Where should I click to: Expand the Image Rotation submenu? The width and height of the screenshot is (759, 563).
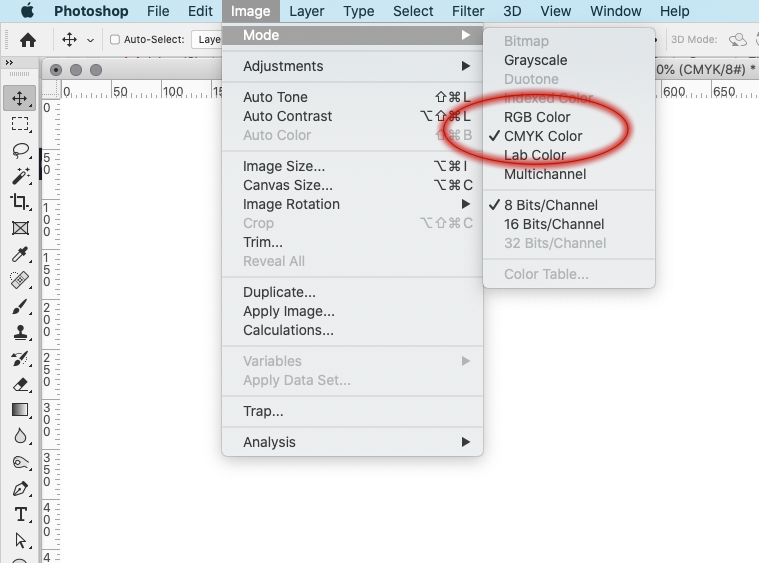click(x=352, y=204)
